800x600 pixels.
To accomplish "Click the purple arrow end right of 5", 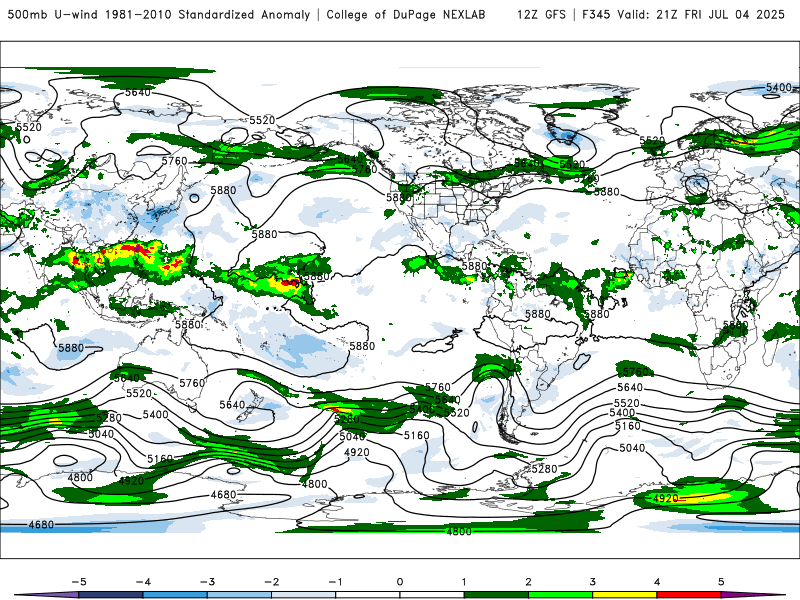I will click(x=753, y=595).
